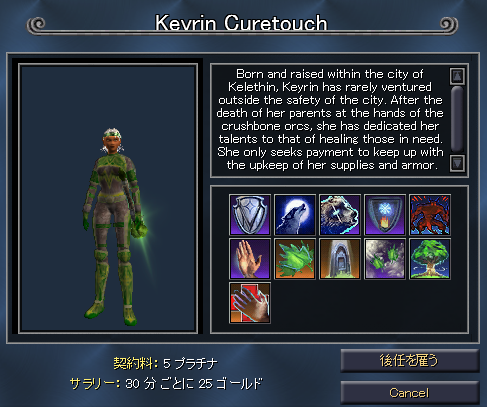
Task: Click the 後任を雇う hire button
Action: pyautogui.click(x=410, y=360)
